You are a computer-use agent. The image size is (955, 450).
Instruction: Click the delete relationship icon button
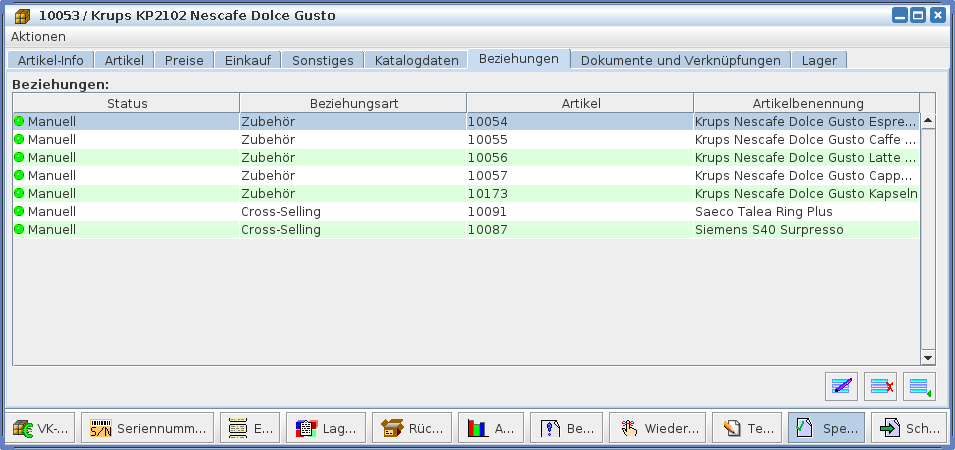pyautogui.click(x=880, y=386)
